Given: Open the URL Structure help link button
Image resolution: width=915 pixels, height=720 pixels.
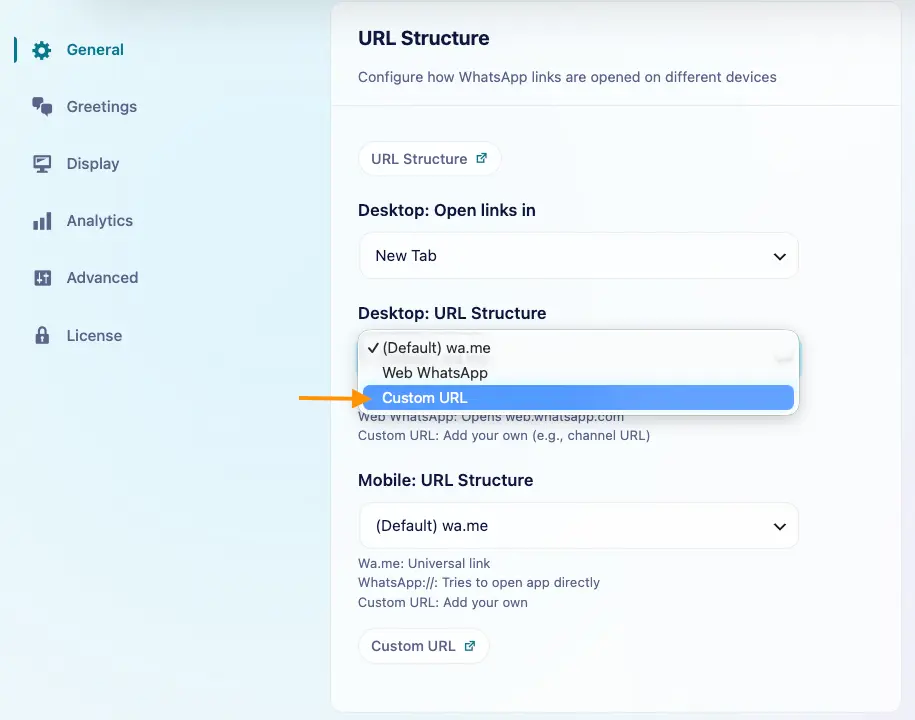Looking at the screenshot, I should [429, 159].
